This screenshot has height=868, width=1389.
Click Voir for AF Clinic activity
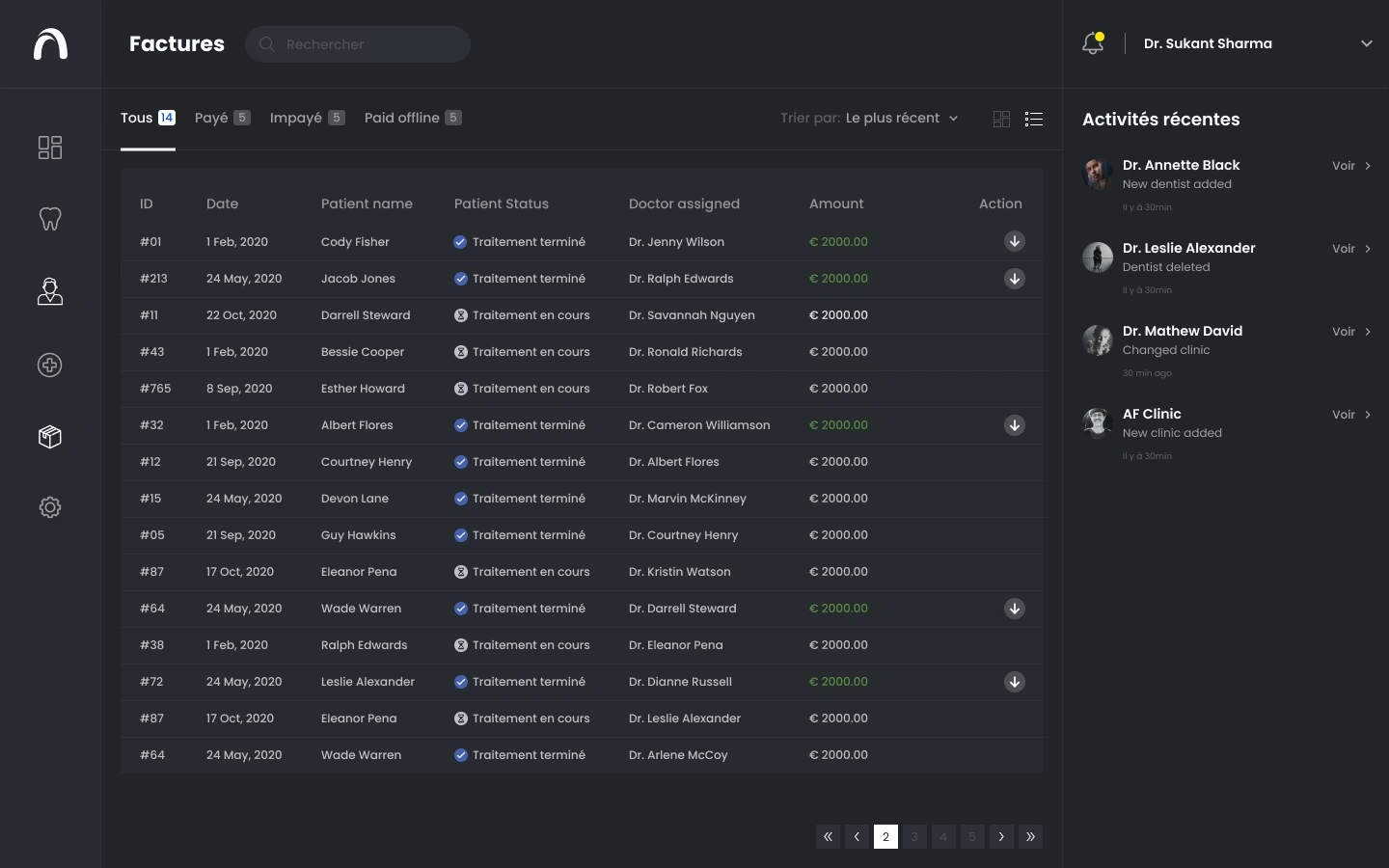pyautogui.click(x=1351, y=415)
